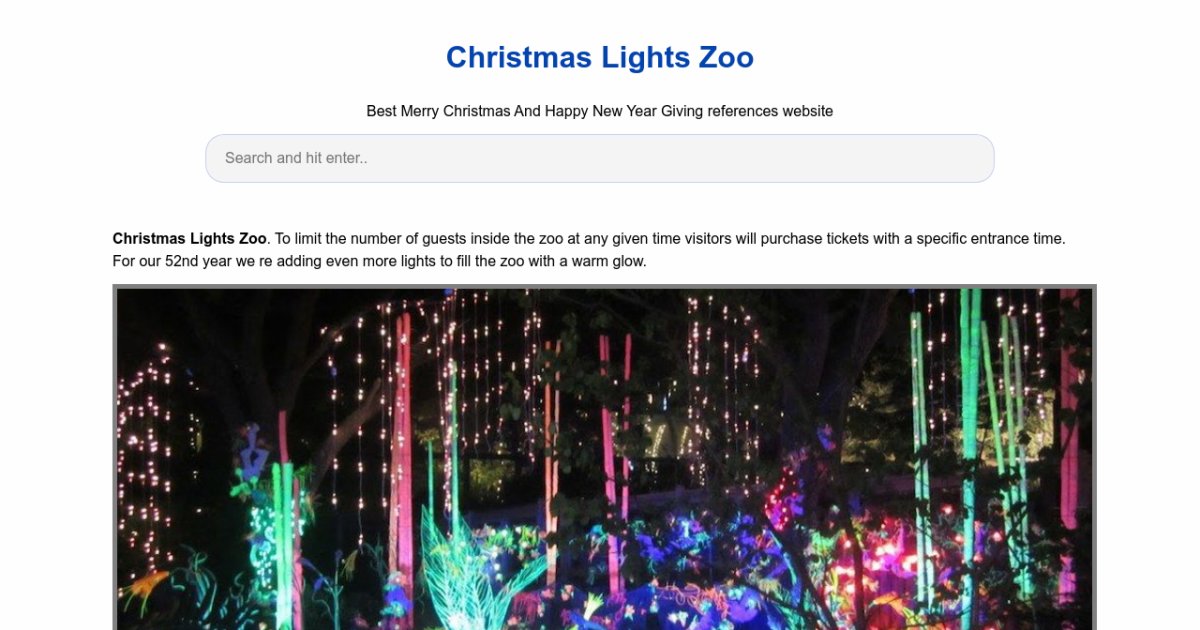
Task: Click the words "references website" in the tagline
Action: 770,111
